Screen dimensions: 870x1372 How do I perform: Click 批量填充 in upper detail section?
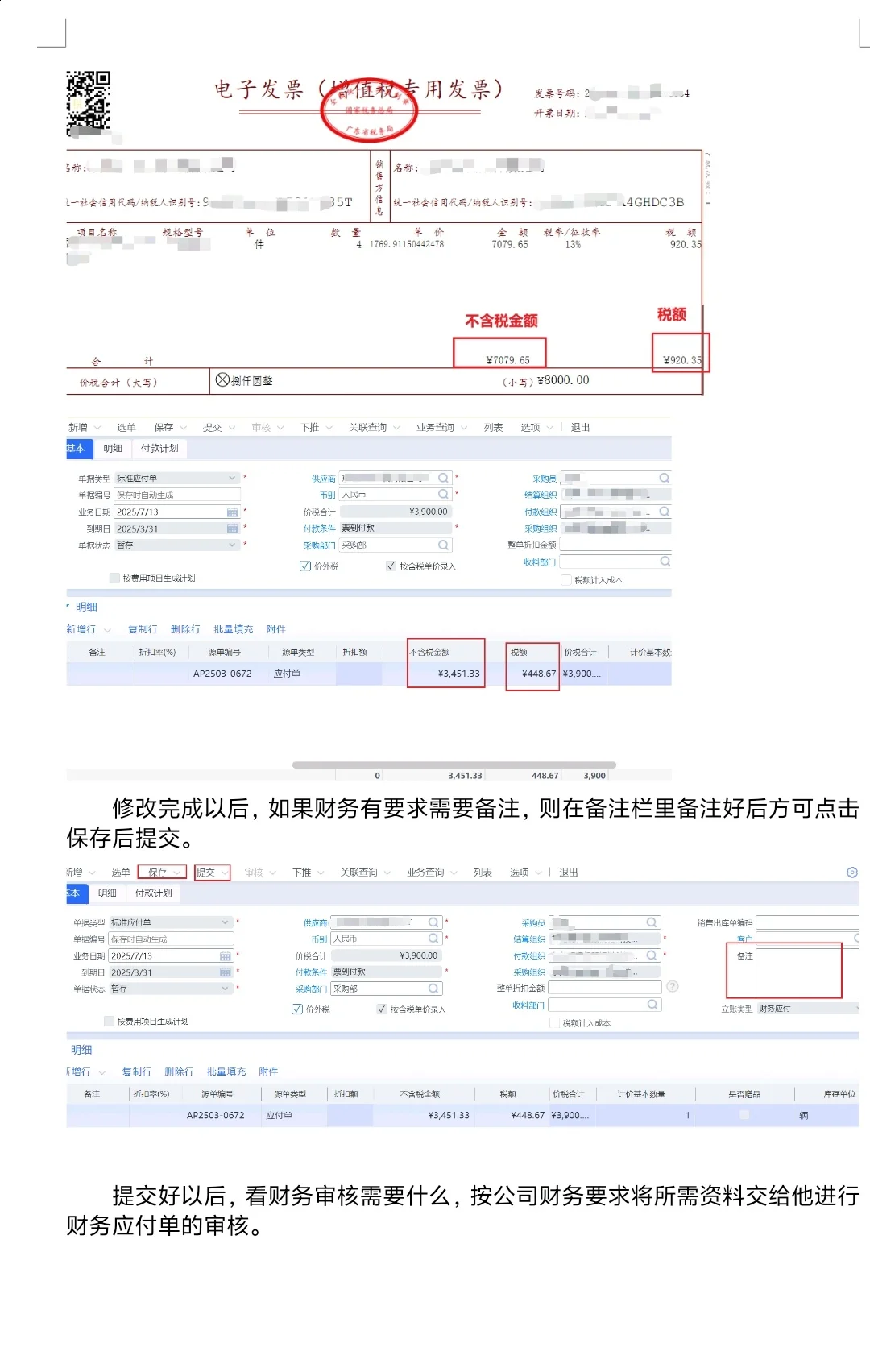tap(234, 629)
